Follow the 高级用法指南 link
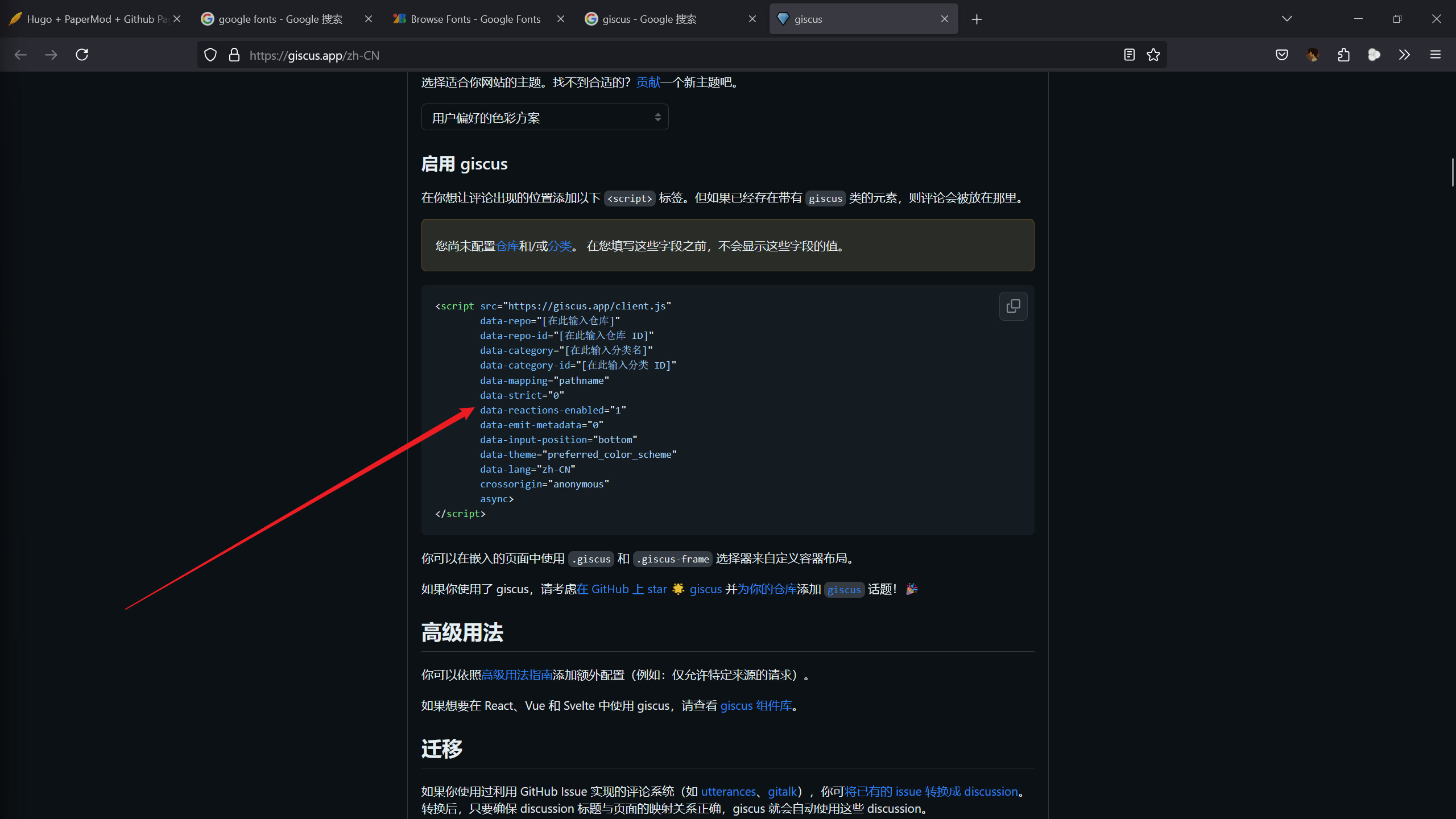 pyautogui.click(x=517, y=675)
